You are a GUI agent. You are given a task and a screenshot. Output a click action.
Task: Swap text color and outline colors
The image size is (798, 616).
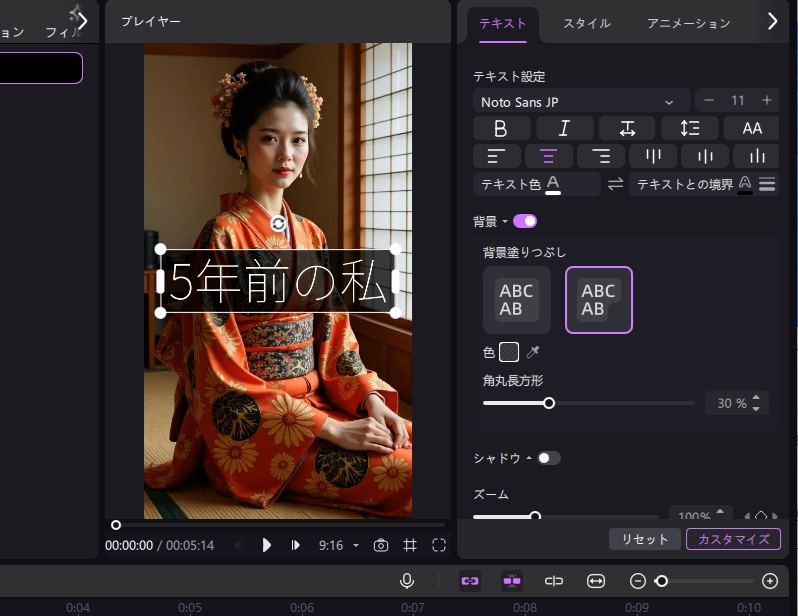coord(615,184)
